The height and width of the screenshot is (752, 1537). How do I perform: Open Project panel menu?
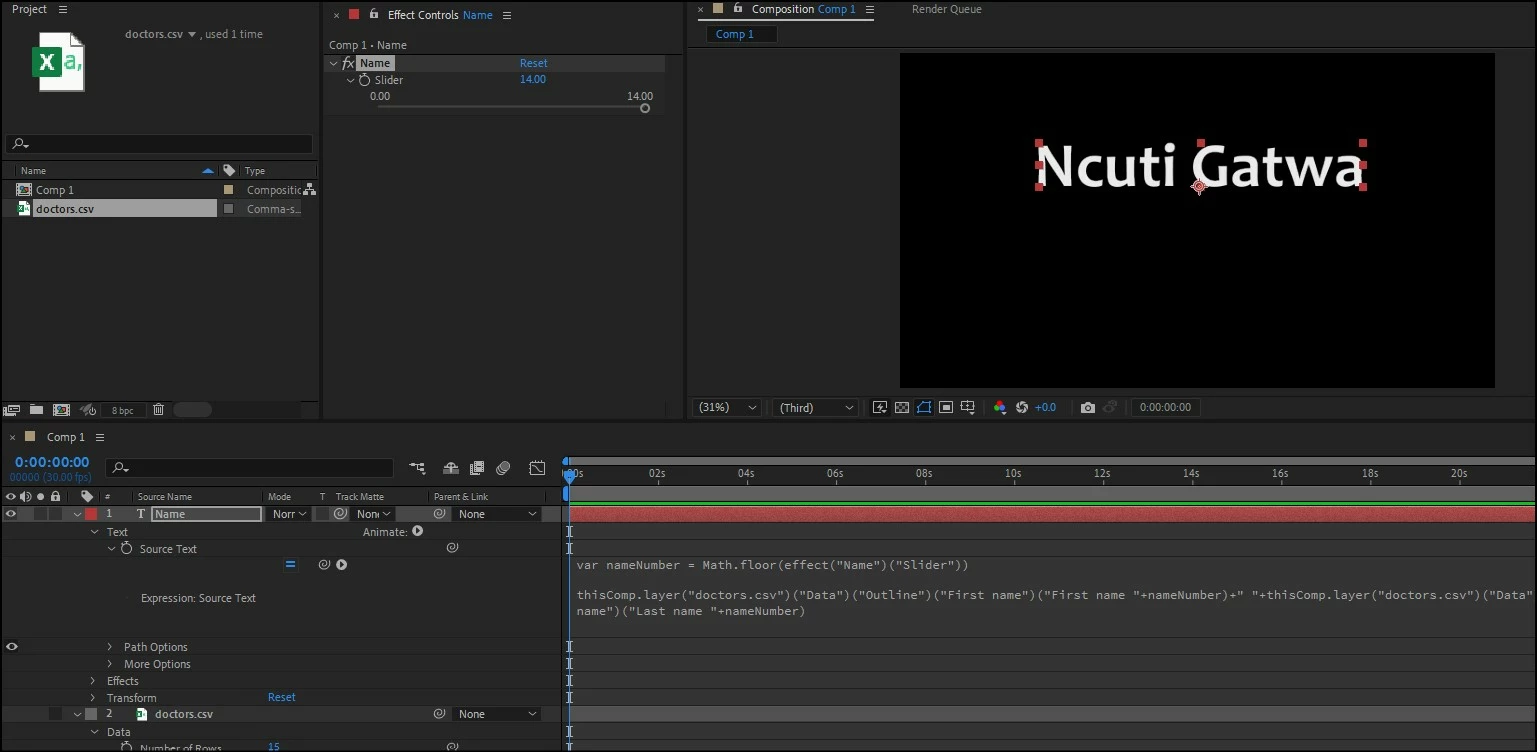tap(63, 9)
